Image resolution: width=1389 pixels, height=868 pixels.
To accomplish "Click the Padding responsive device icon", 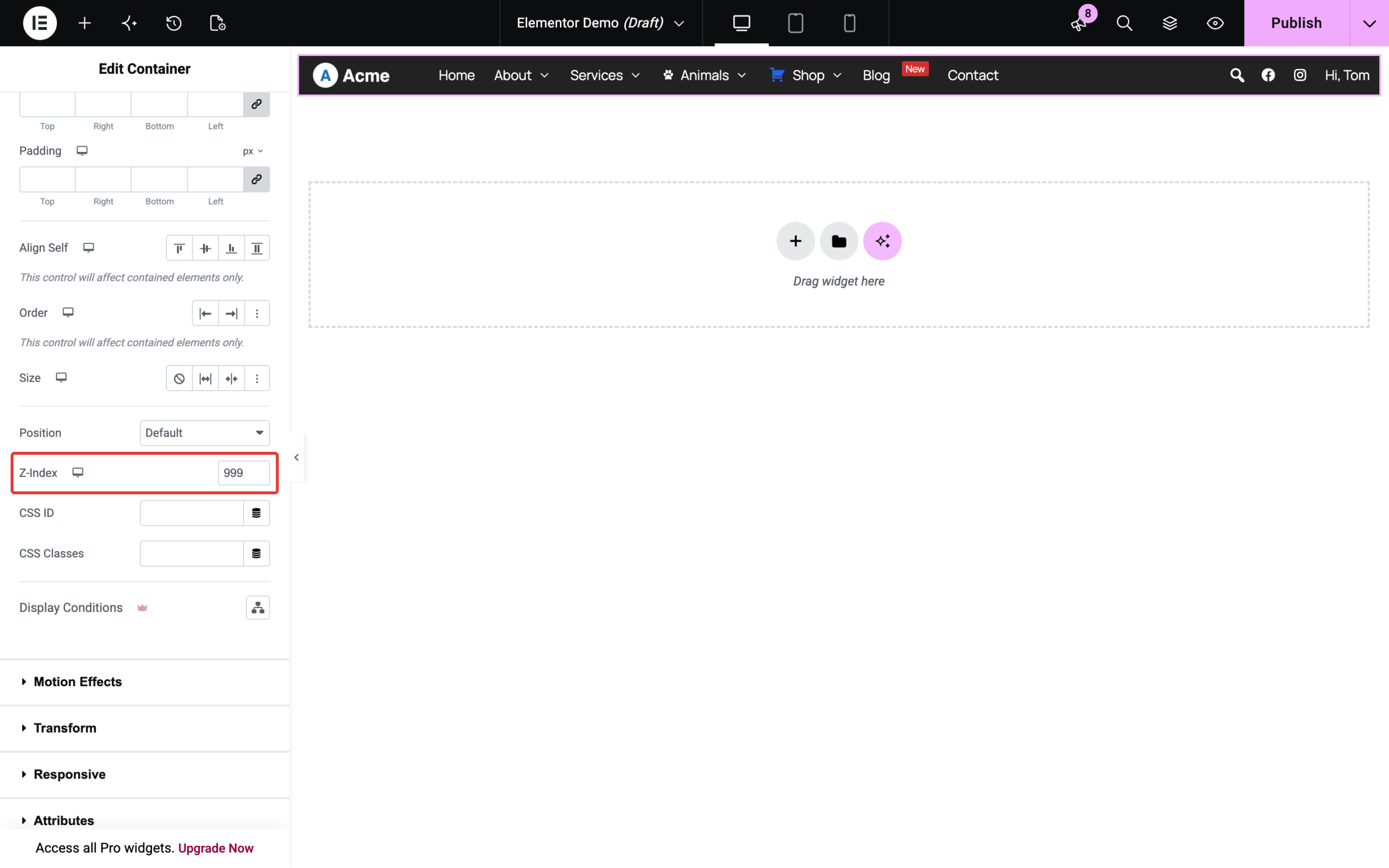I will click(82, 150).
